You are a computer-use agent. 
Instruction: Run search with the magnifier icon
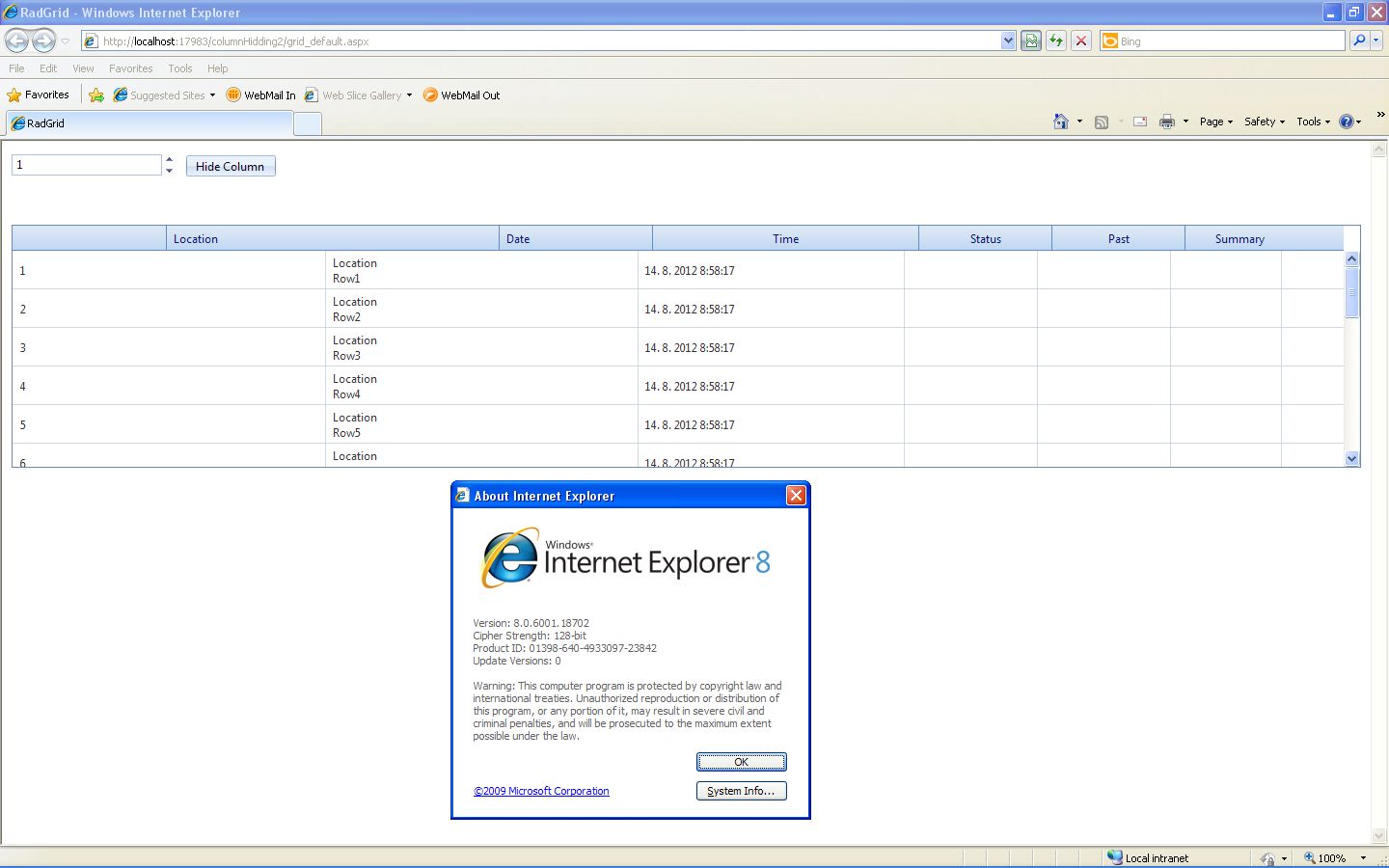tap(1359, 41)
